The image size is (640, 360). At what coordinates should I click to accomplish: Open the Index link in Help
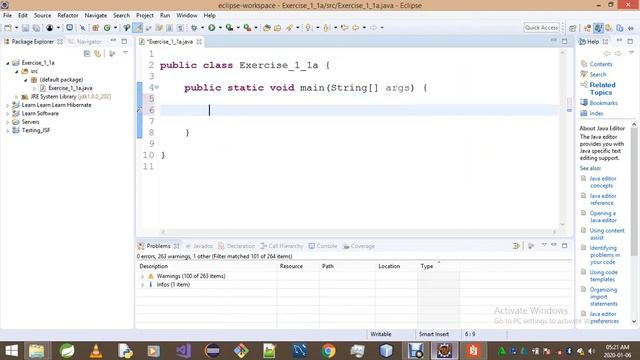pyautogui.click(x=596, y=113)
